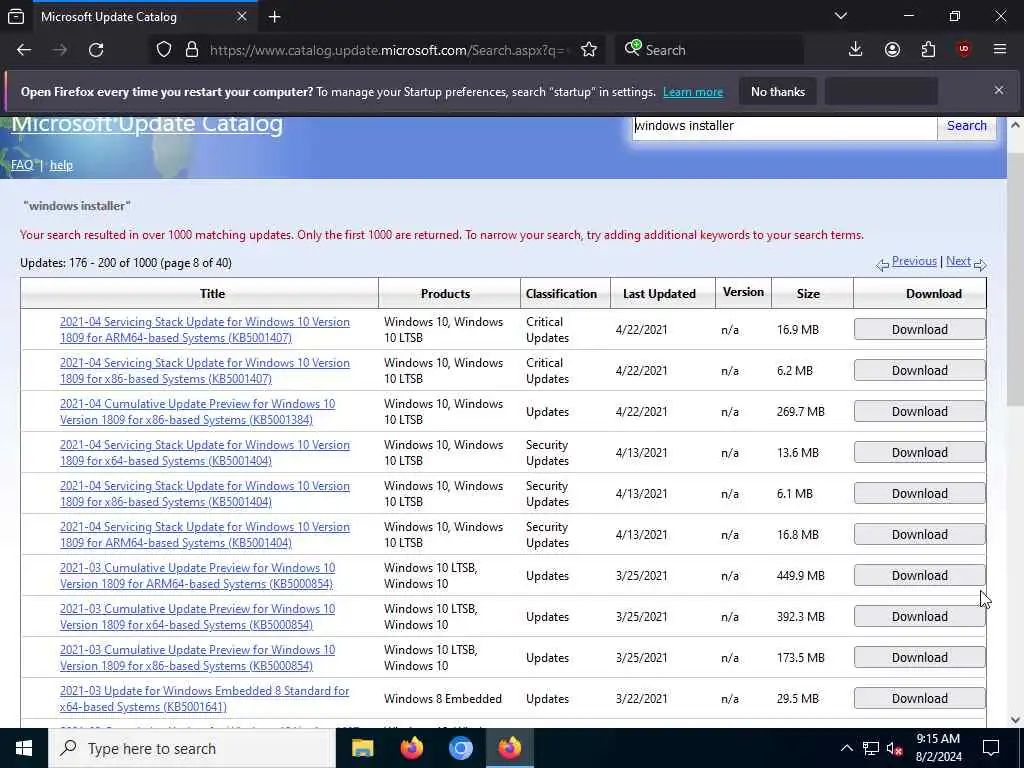Download the 6.1 MB update
This screenshot has width=1024, height=768.
pos(920,493)
